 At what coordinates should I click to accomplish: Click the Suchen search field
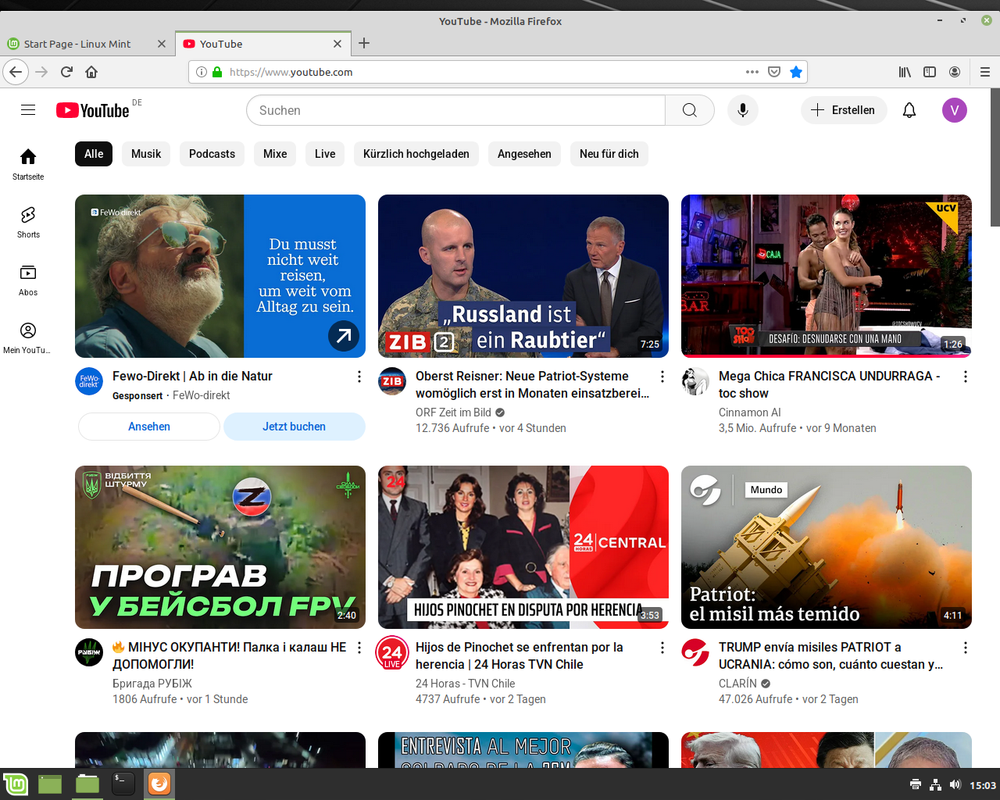click(455, 110)
